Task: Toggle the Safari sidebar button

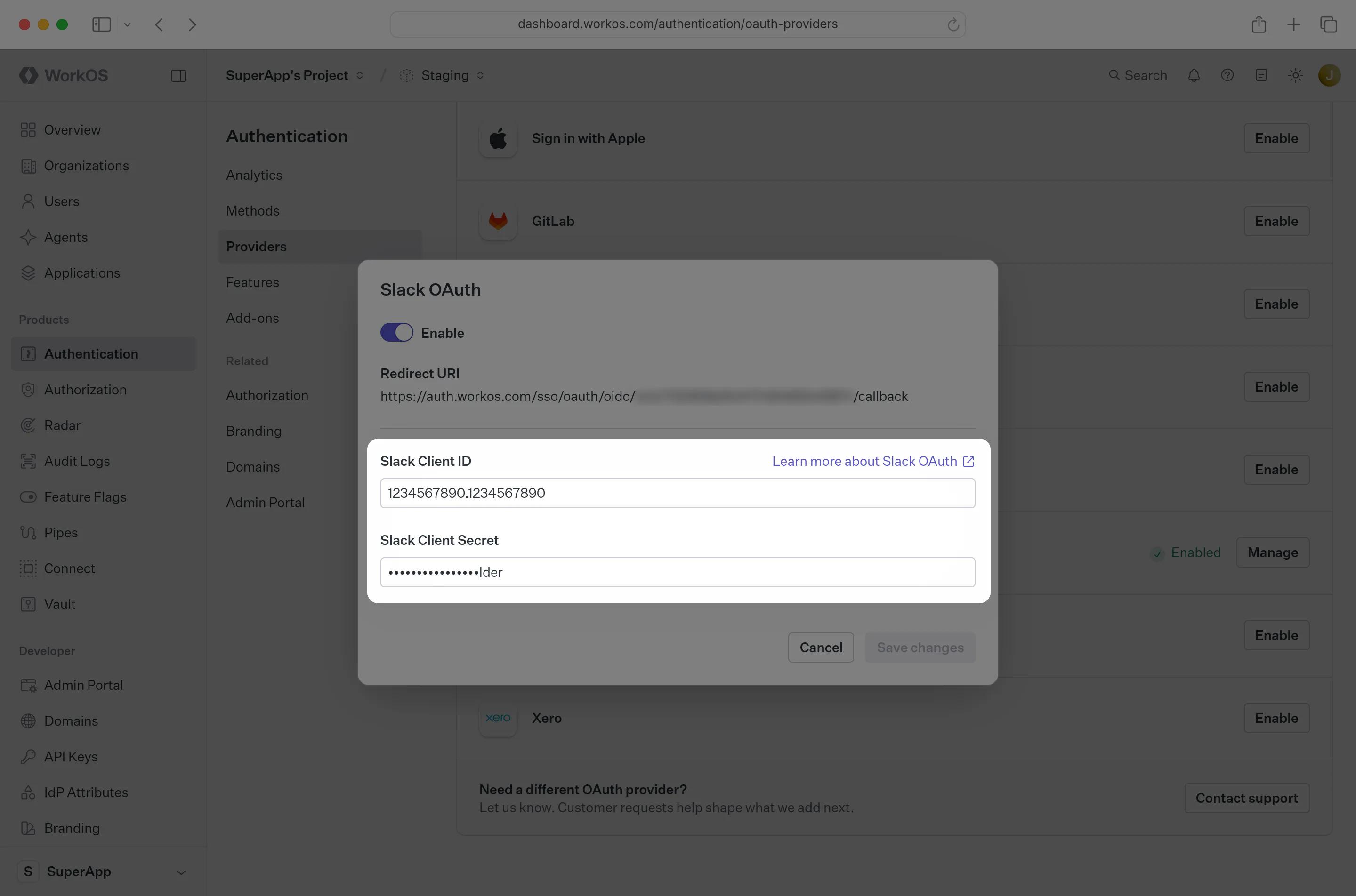Action: (x=101, y=24)
